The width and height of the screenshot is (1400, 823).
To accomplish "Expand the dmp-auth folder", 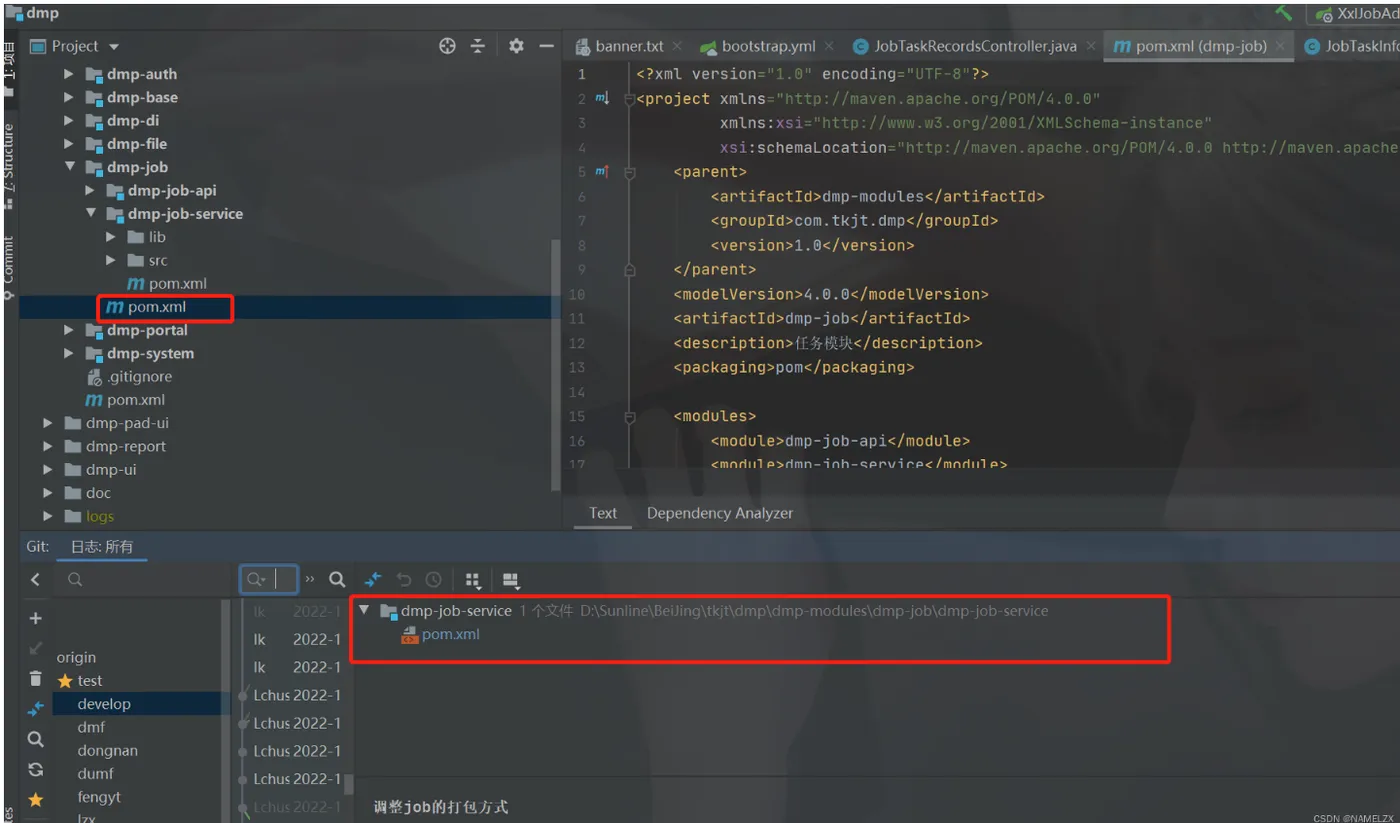I will 68,74.
